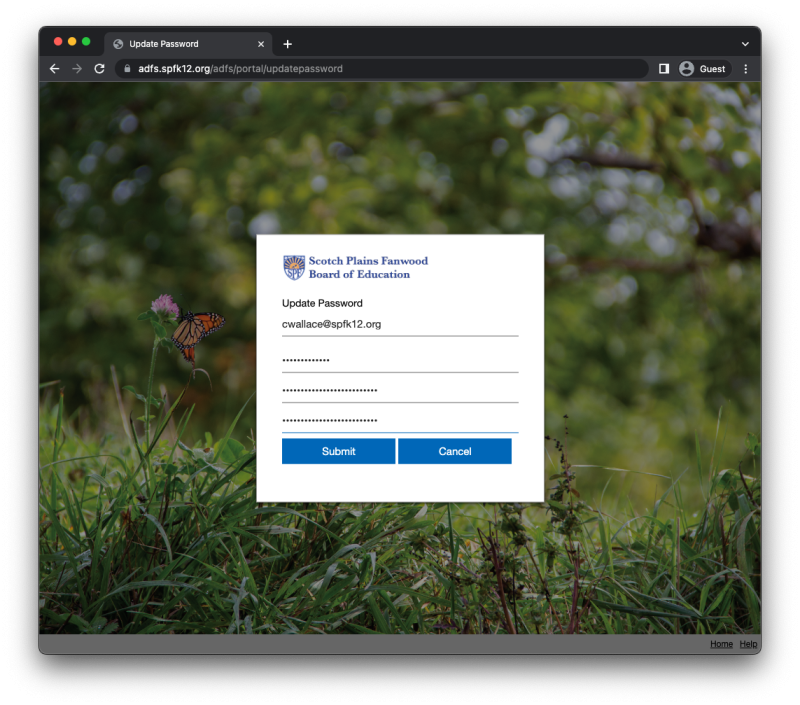
Task: Click the back navigation arrow
Action: 54,68
